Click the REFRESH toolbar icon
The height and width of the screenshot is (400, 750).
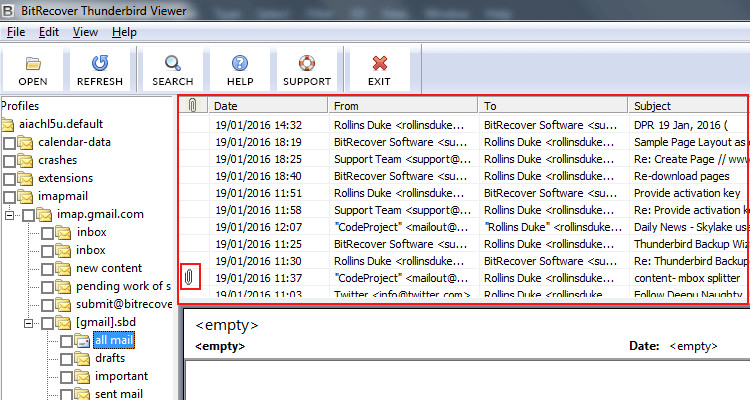click(x=100, y=63)
